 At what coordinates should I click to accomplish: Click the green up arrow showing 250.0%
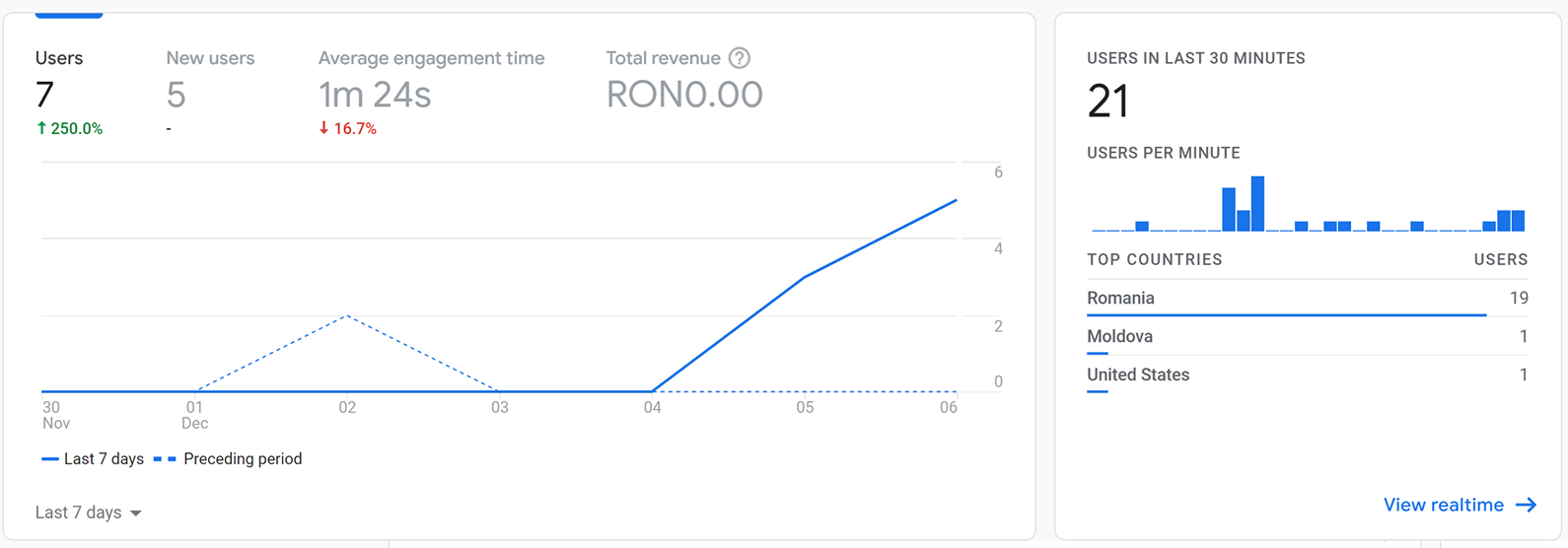click(41, 128)
